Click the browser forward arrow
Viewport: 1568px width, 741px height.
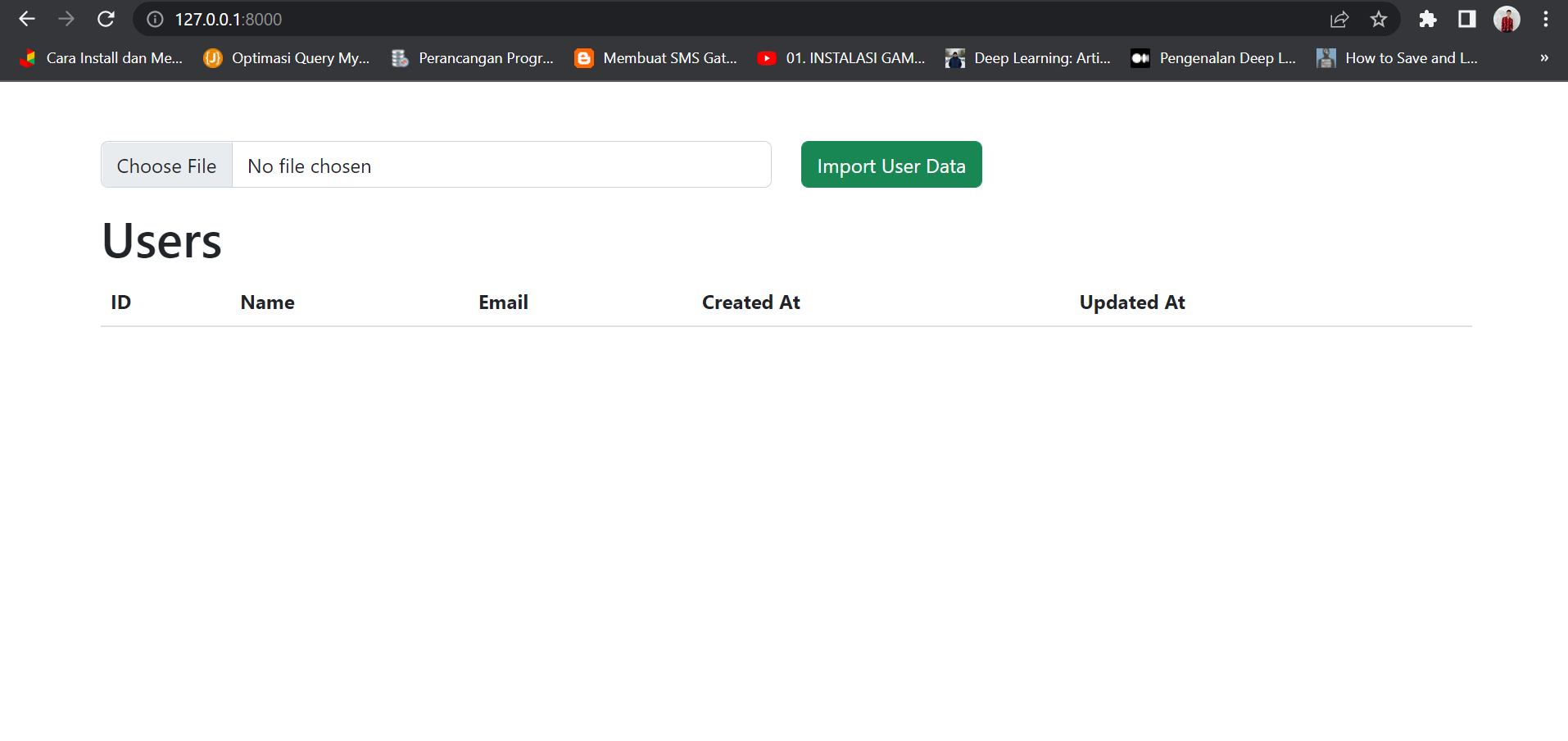point(66,19)
